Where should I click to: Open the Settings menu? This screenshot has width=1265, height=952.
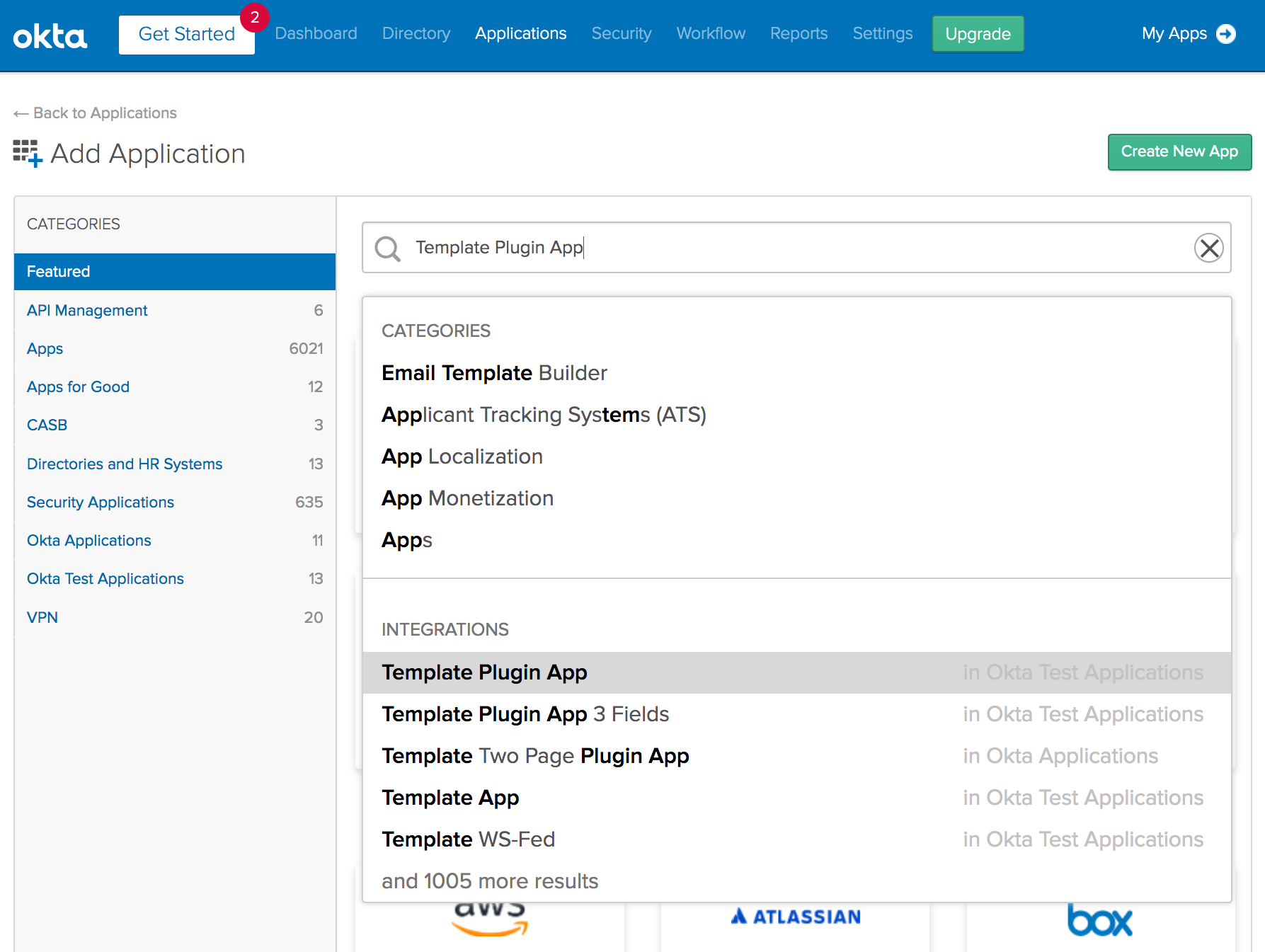(883, 33)
